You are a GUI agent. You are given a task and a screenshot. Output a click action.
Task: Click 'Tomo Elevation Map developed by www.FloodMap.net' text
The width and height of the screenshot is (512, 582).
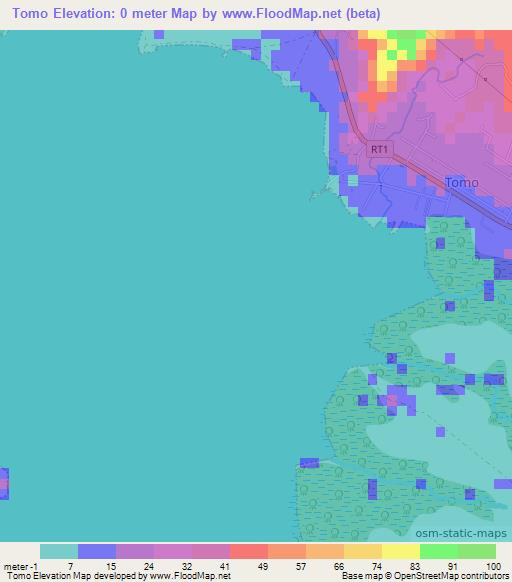click(x=119, y=576)
